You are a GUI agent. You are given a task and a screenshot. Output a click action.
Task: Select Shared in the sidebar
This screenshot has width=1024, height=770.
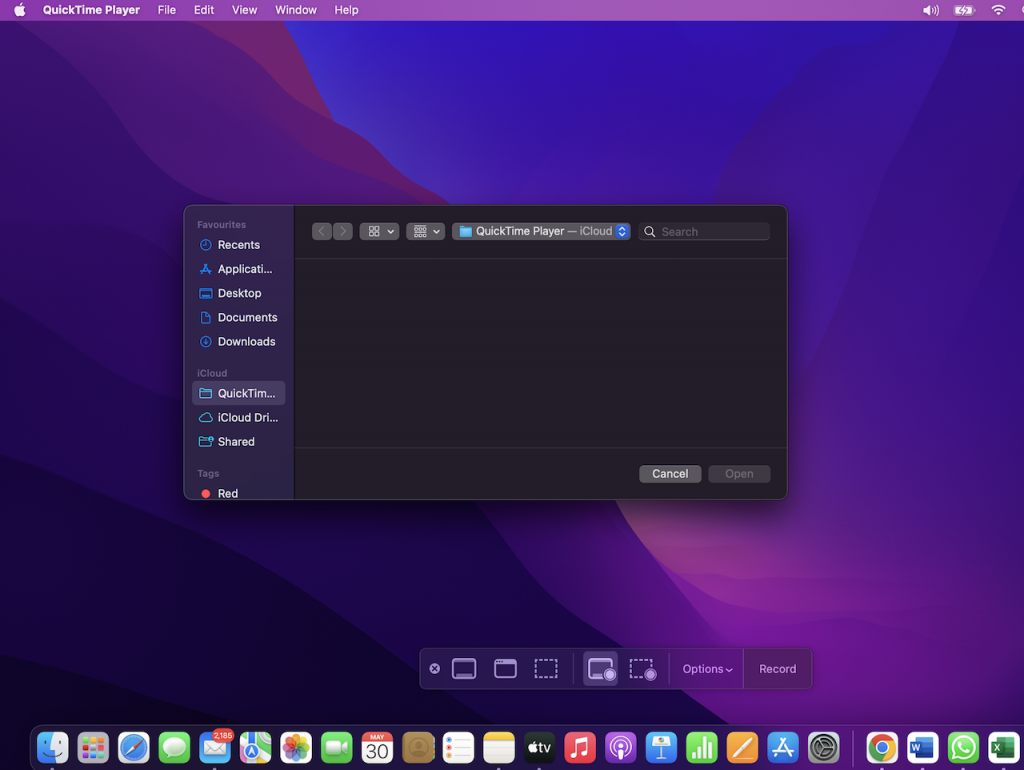pos(238,441)
